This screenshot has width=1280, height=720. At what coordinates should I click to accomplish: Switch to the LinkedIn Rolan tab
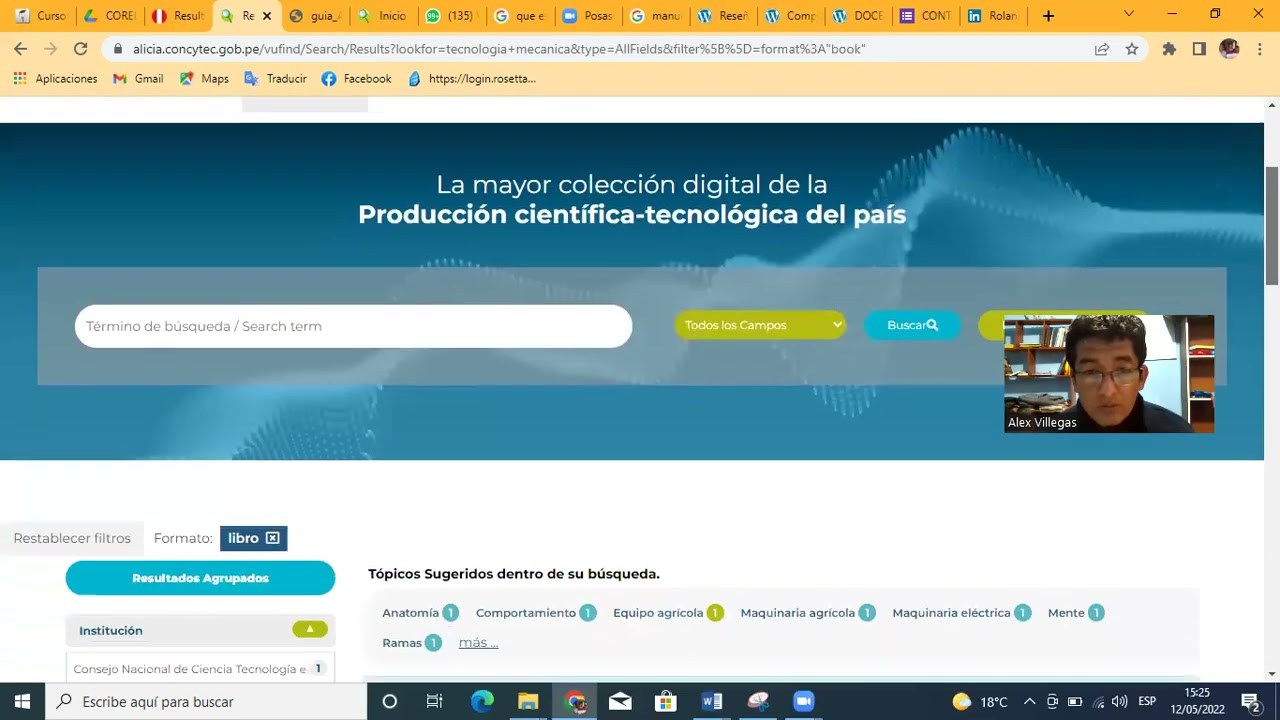(x=993, y=16)
